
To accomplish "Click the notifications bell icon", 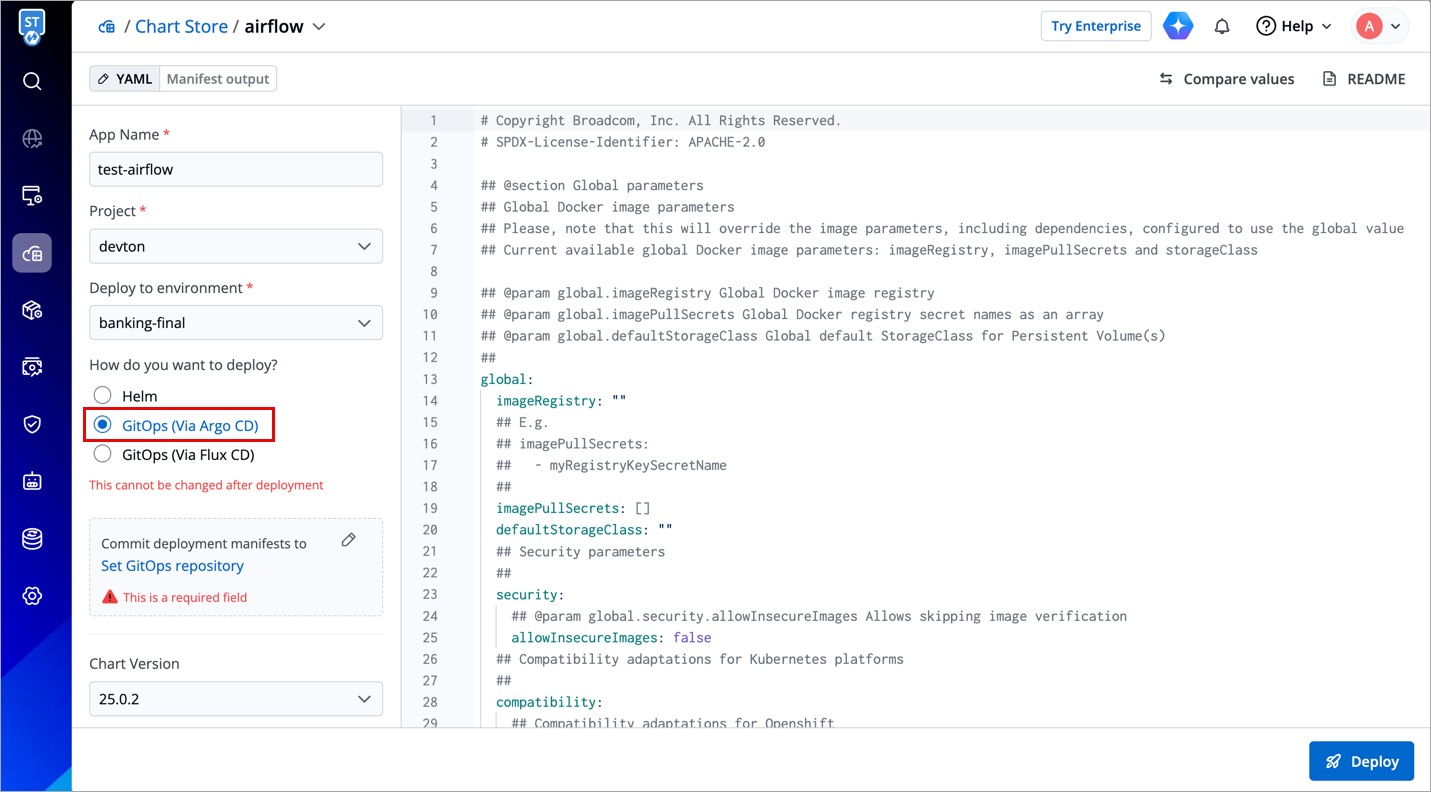I will click(x=1221, y=26).
